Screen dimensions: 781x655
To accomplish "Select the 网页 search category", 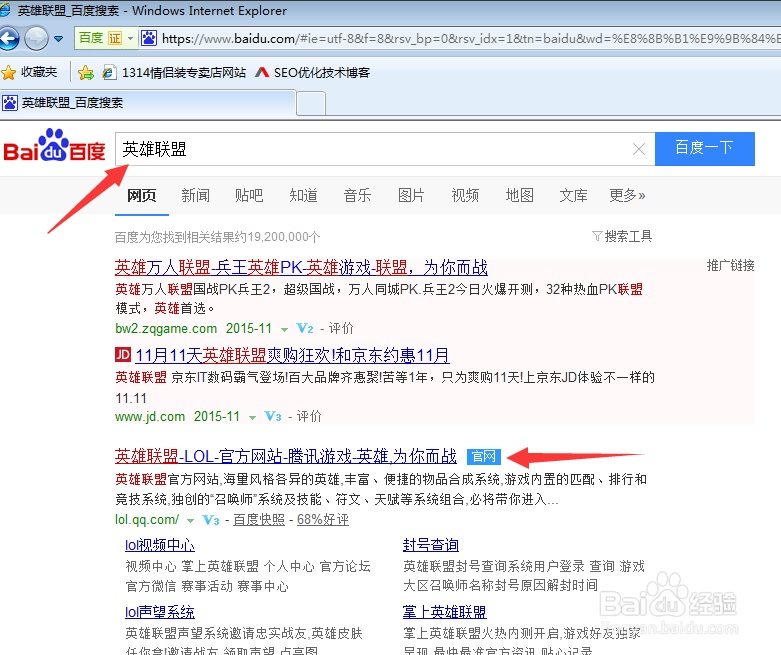I will click(x=141, y=195).
